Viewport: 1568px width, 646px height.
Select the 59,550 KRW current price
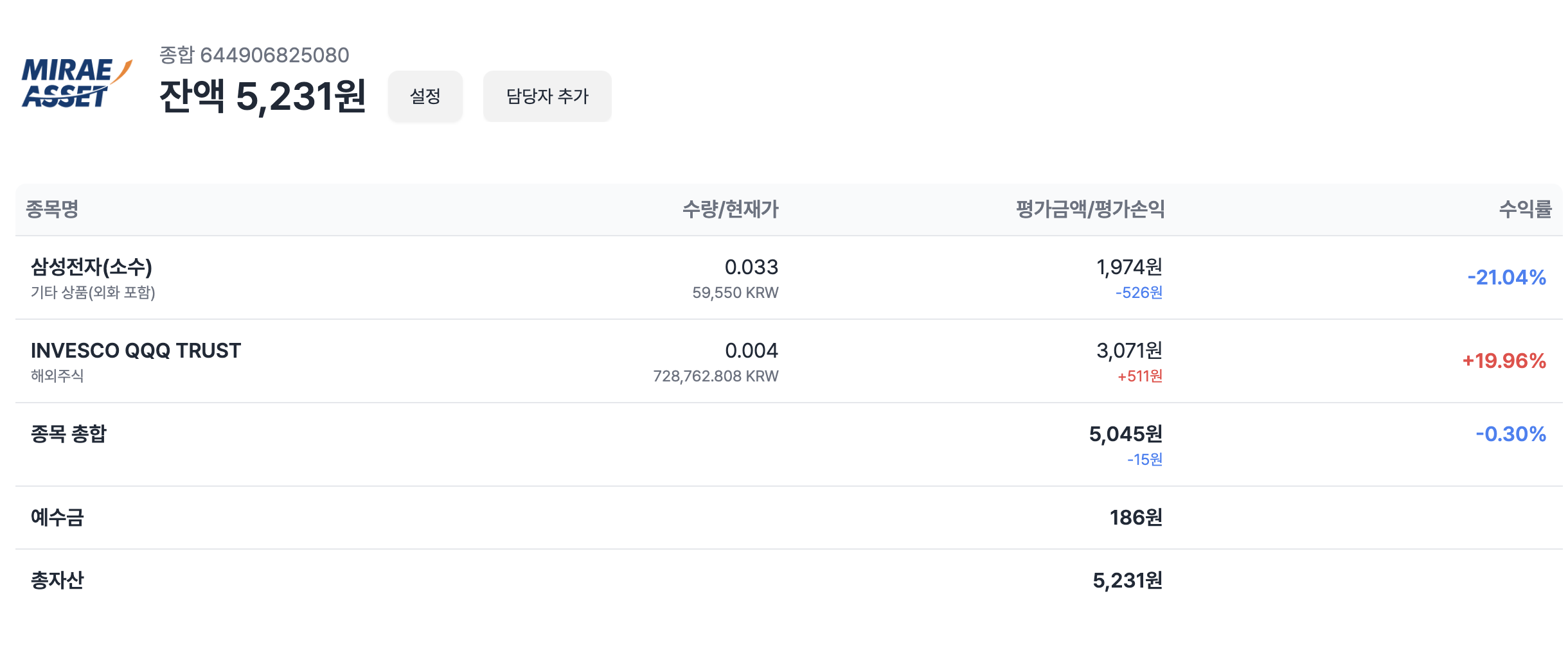[x=735, y=293]
